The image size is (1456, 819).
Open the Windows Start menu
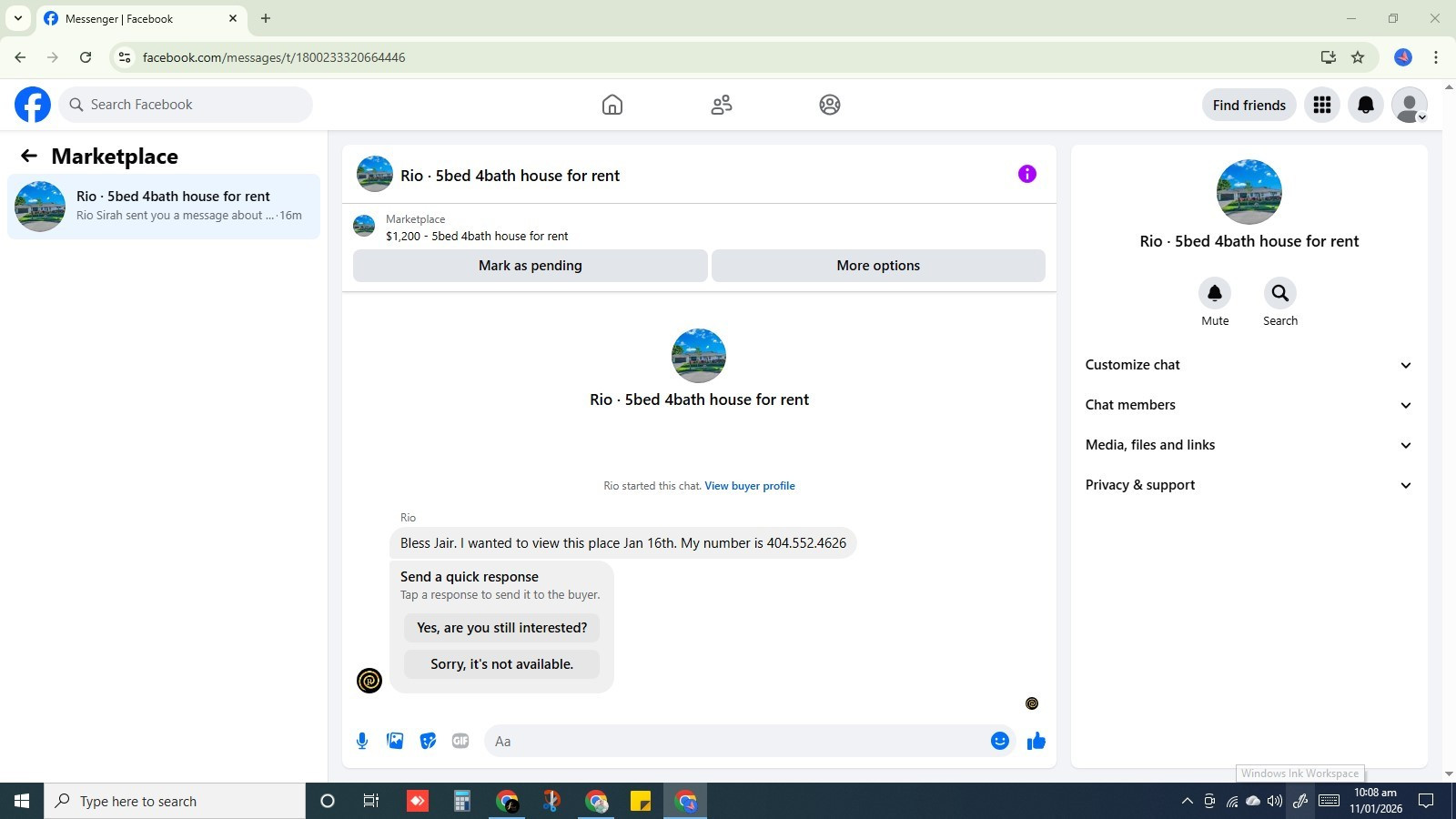click(22, 801)
